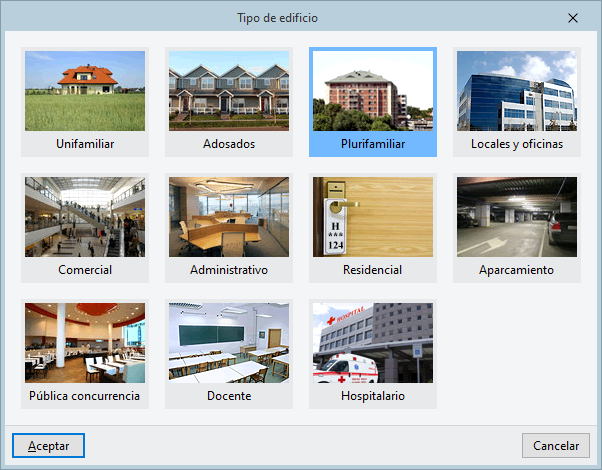The height and width of the screenshot is (470, 602).
Task: Choose the Adosados building type tile
Action: point(229,102)
